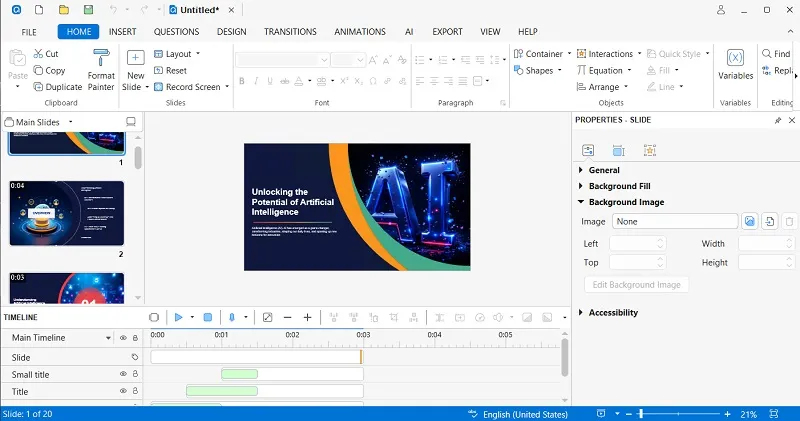Image resolution: width=800 pixels, height=421 pixels.
Task: Open the Arrange dropdown
Action: click(603, 87)
